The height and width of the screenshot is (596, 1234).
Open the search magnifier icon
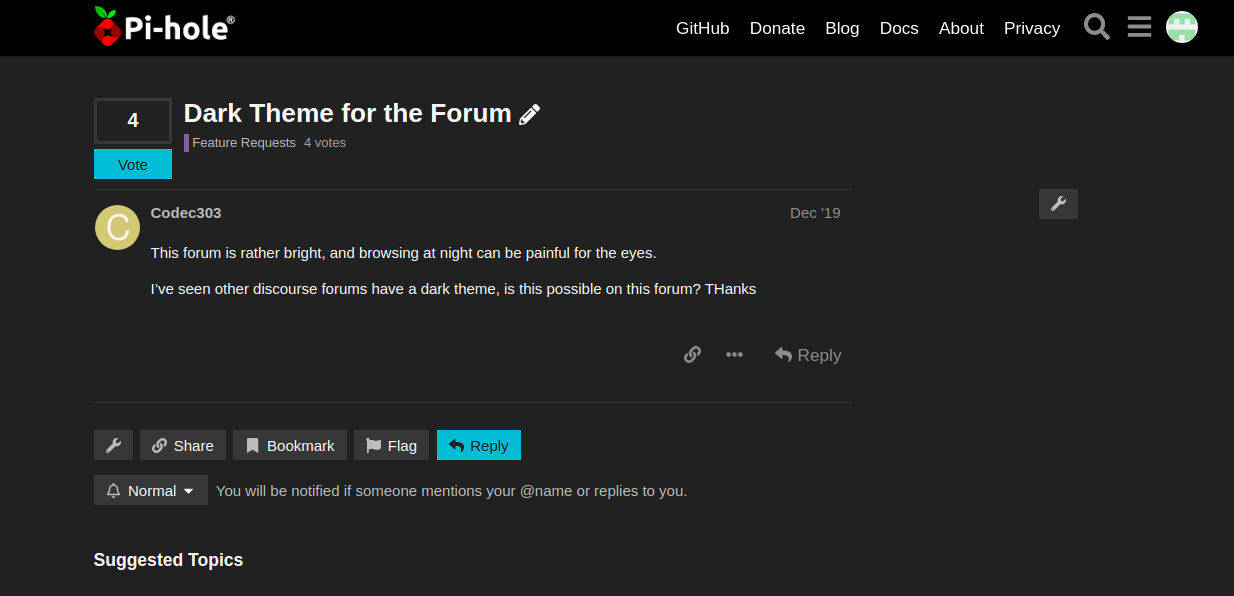[x=1097, y=27]
